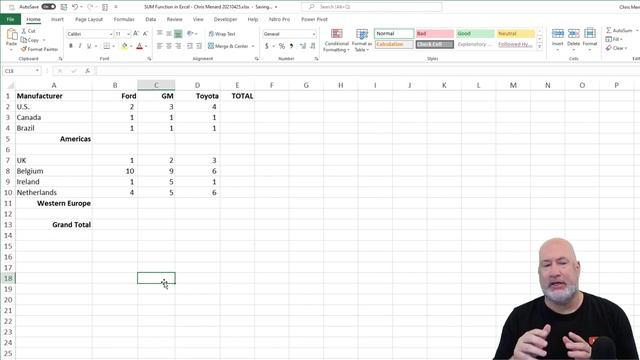
Task: Click Copy in the Clipboard group
Action: coord(30,40)
